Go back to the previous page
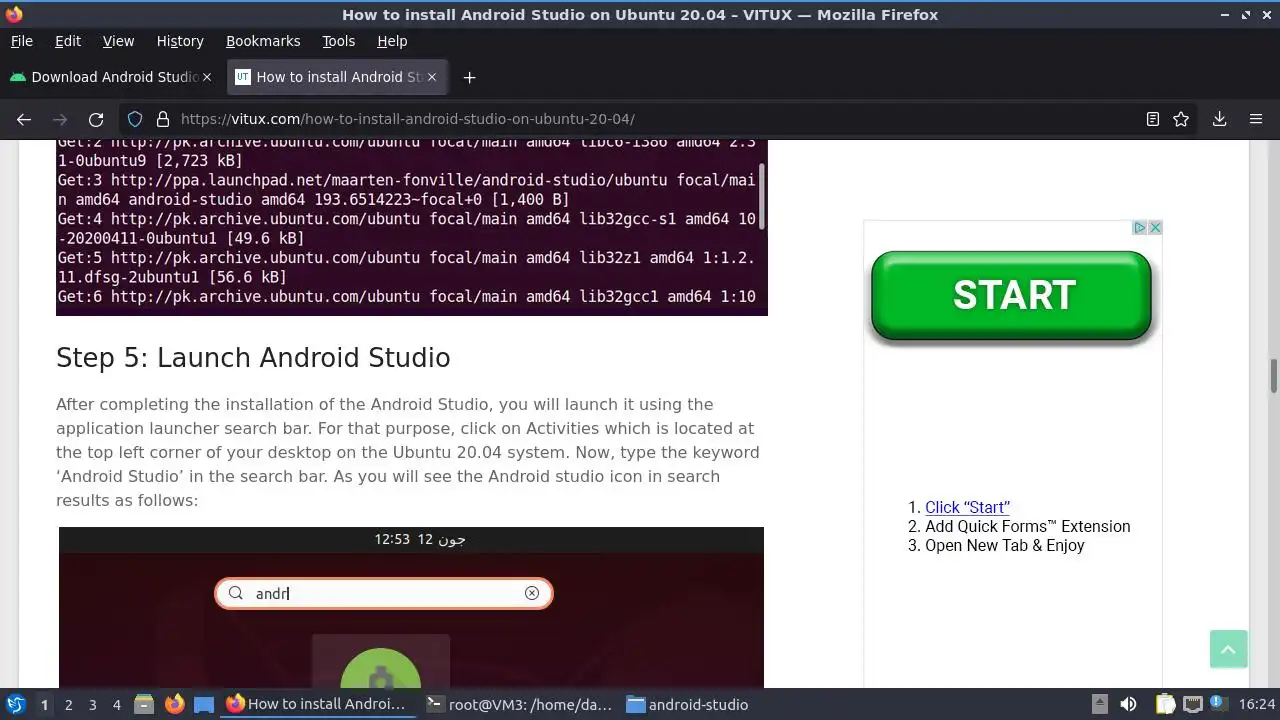Viewport: 1280px width, 720px height. 24,119
